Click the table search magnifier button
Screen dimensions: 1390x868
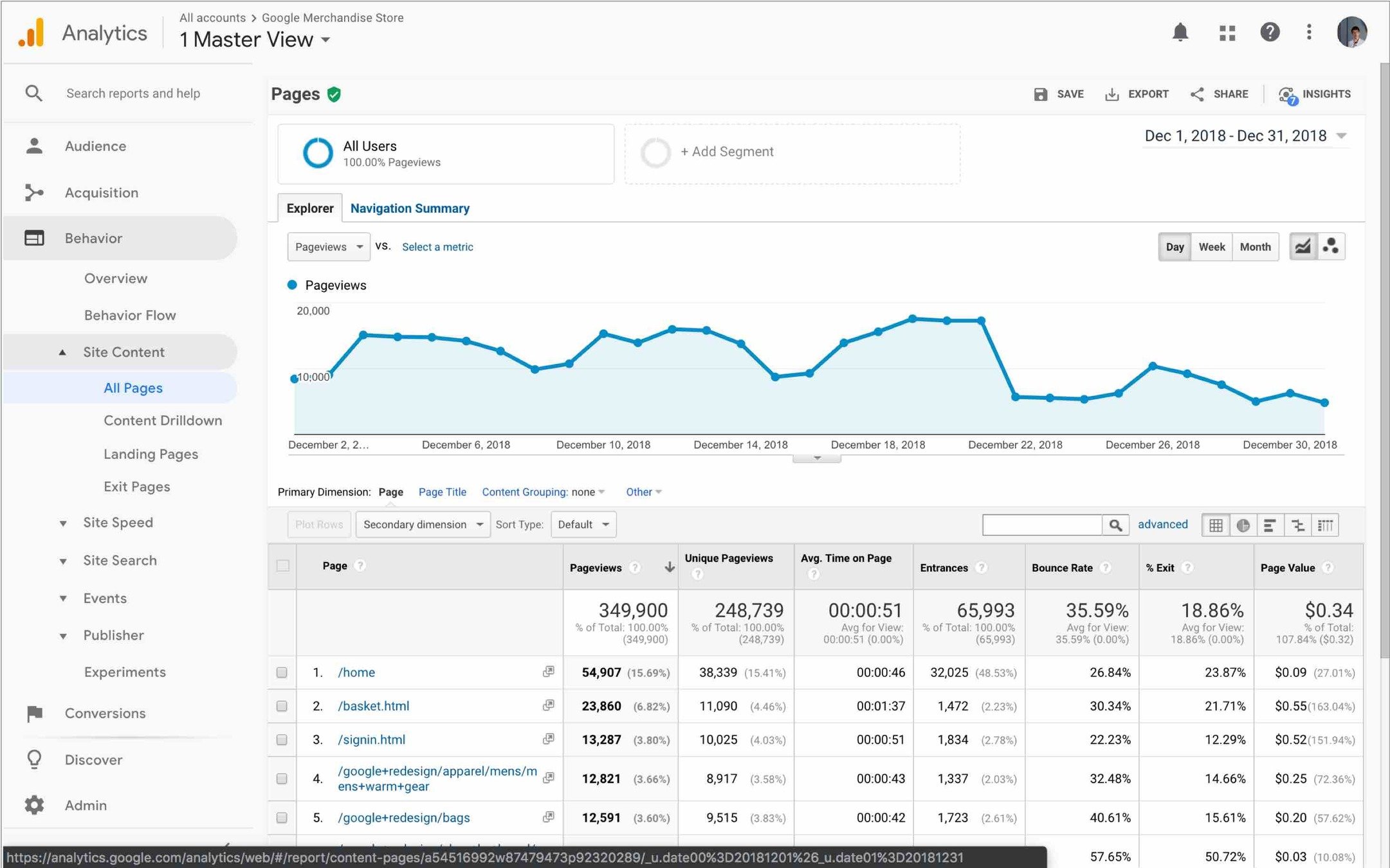point(1115,525)
